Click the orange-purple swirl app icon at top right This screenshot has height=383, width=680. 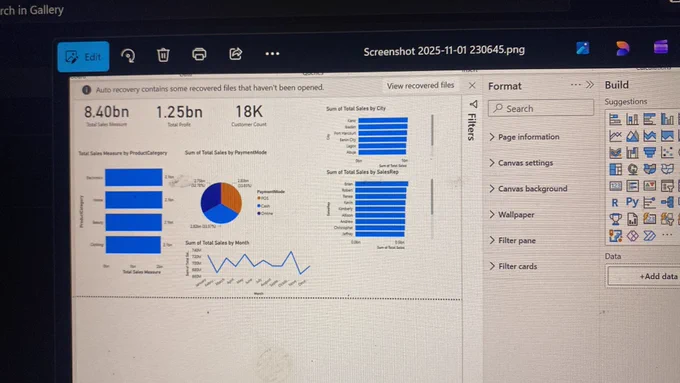pyautogui.click(x=622, y=48)
